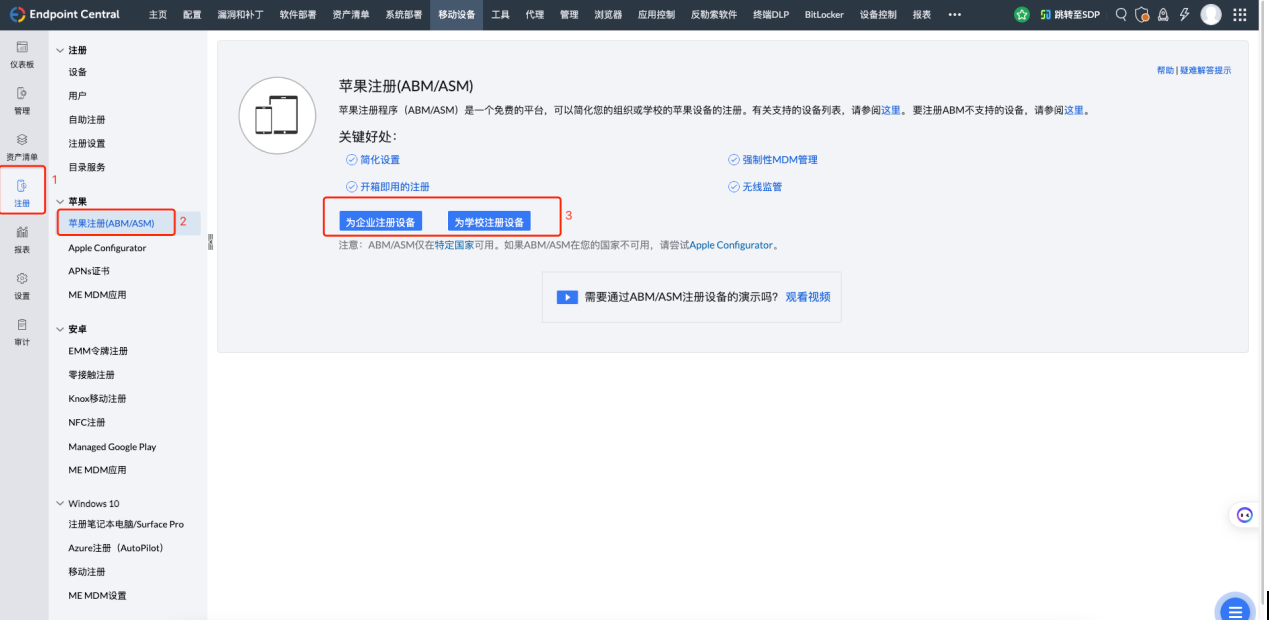This screenshot has height=620, width=1271.
Task: Open the 漏洞和补丁 top menu
Action: pos(240,14)
